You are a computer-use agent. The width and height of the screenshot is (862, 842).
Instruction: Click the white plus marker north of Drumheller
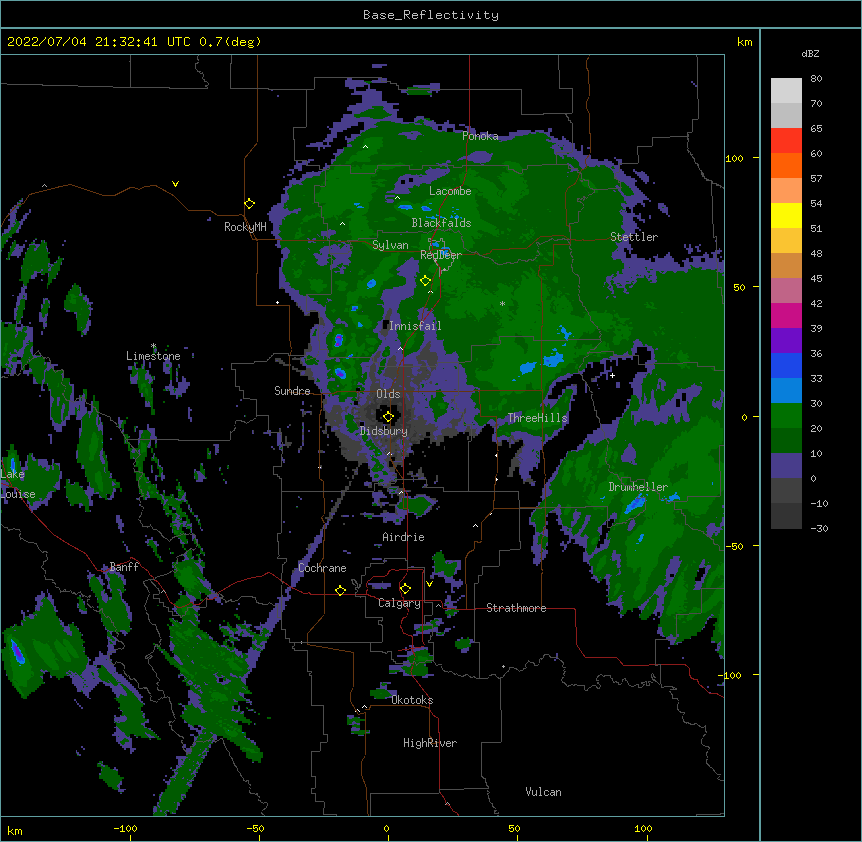coord(612,375)
